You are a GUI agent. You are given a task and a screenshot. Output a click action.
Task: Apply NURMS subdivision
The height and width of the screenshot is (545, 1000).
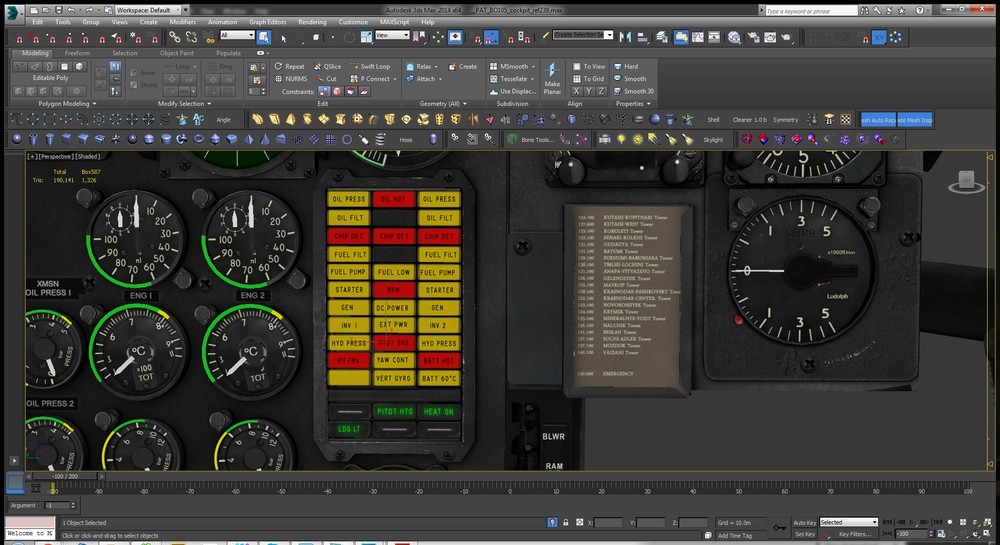point(289,79)
